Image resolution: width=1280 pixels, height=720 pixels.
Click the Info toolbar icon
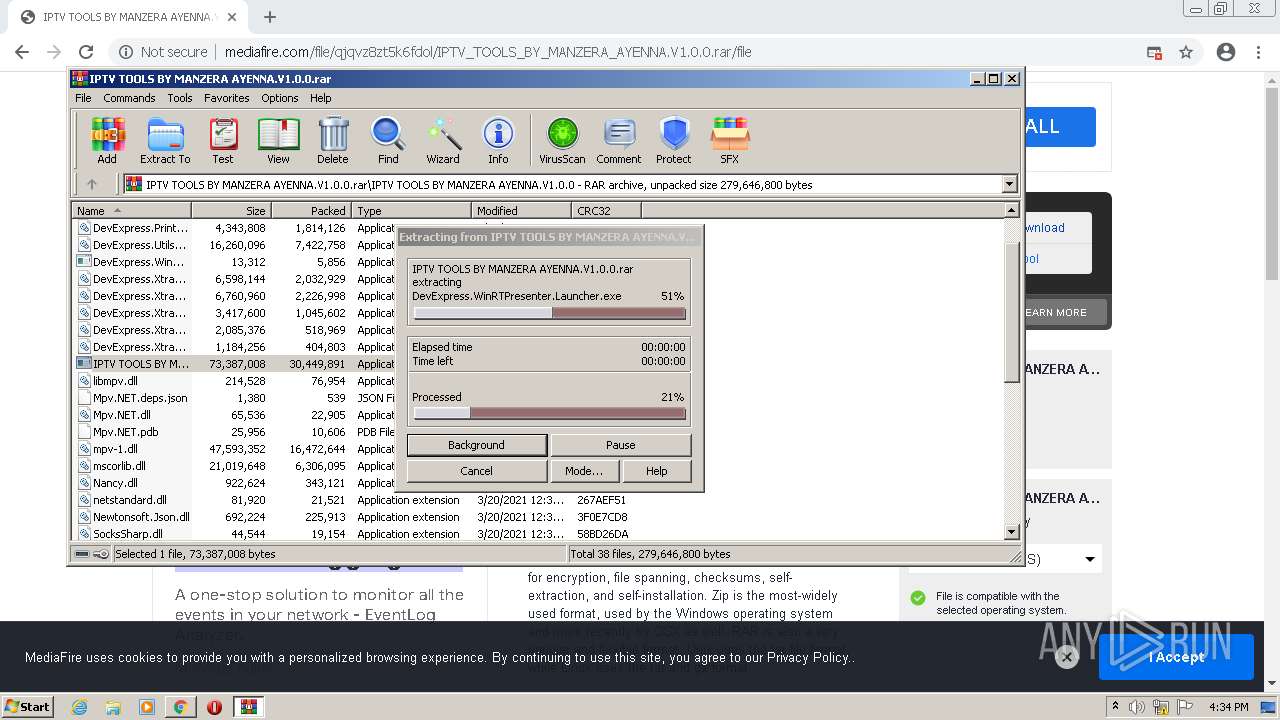tap(498, 140)
